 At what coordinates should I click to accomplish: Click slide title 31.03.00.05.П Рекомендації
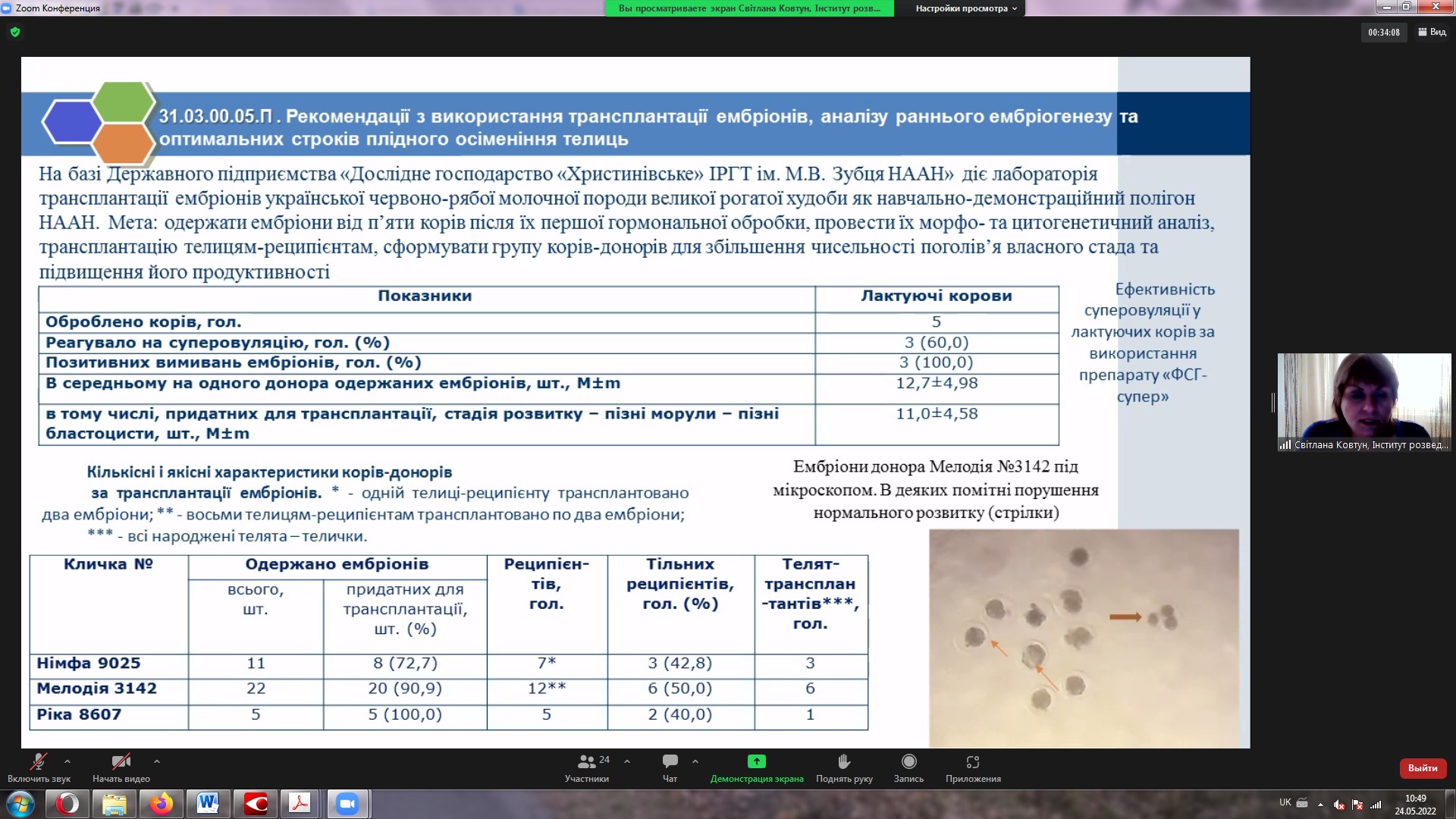pyautogui.click(x=648, y=127)
